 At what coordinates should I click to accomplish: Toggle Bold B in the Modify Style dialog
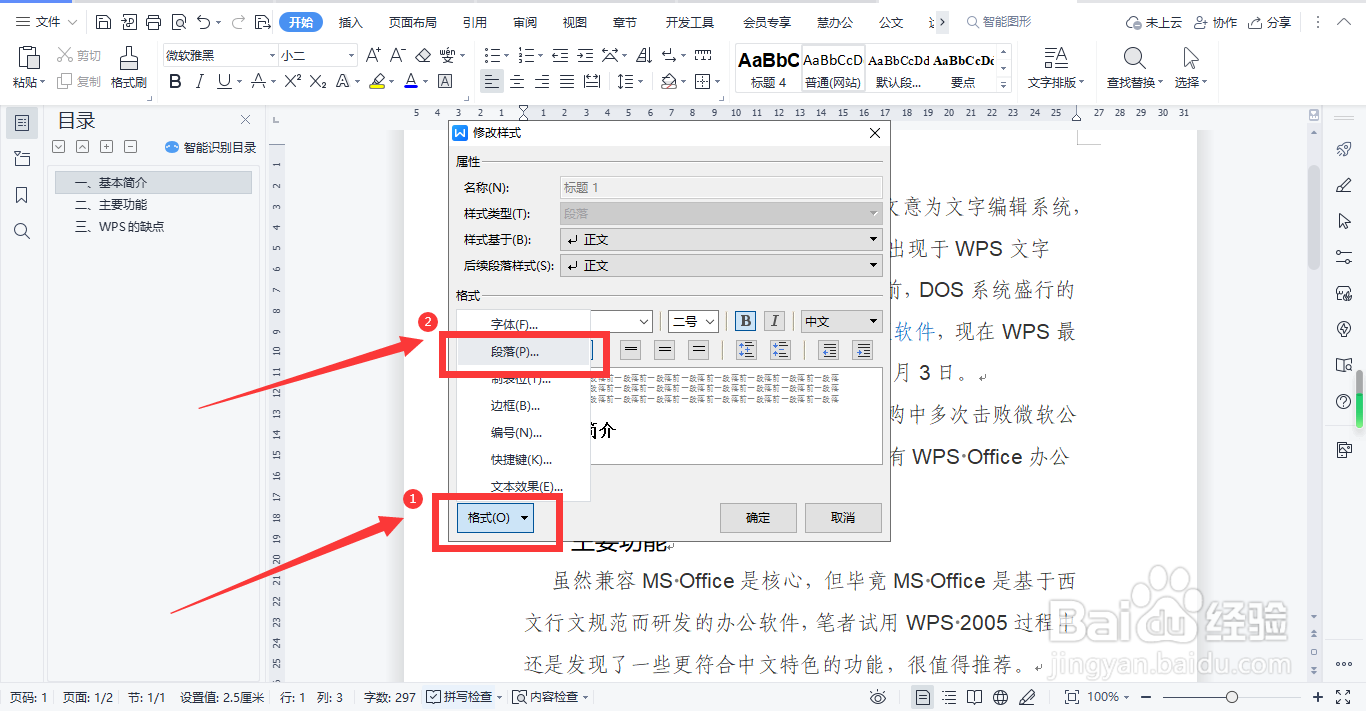pos(745,321)
